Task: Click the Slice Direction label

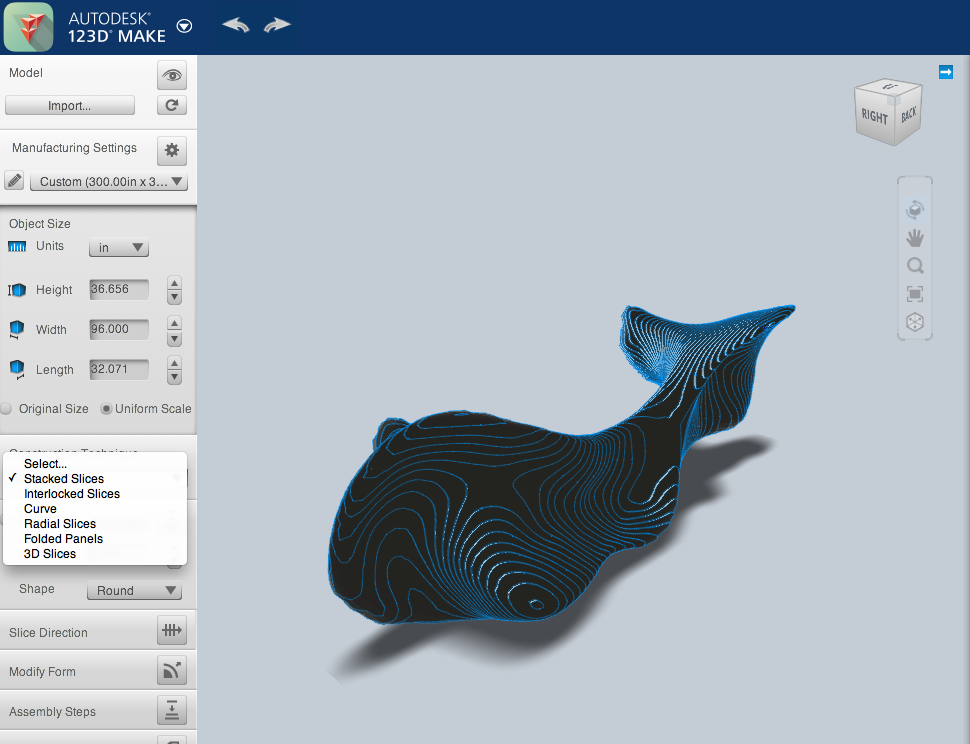Action: click(48, 633)
